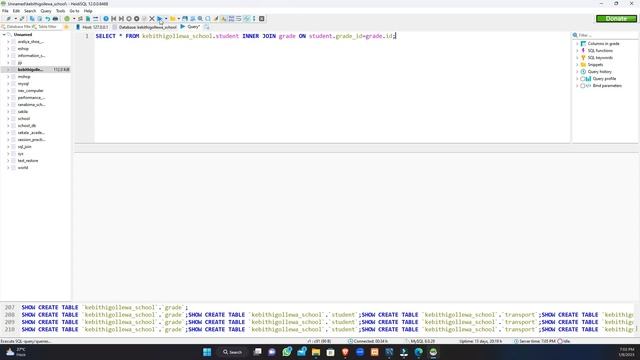Viewport: 640px width, 360px height.
Task: Select SQL keywords helper item
Action: click(x=600, y=58)
